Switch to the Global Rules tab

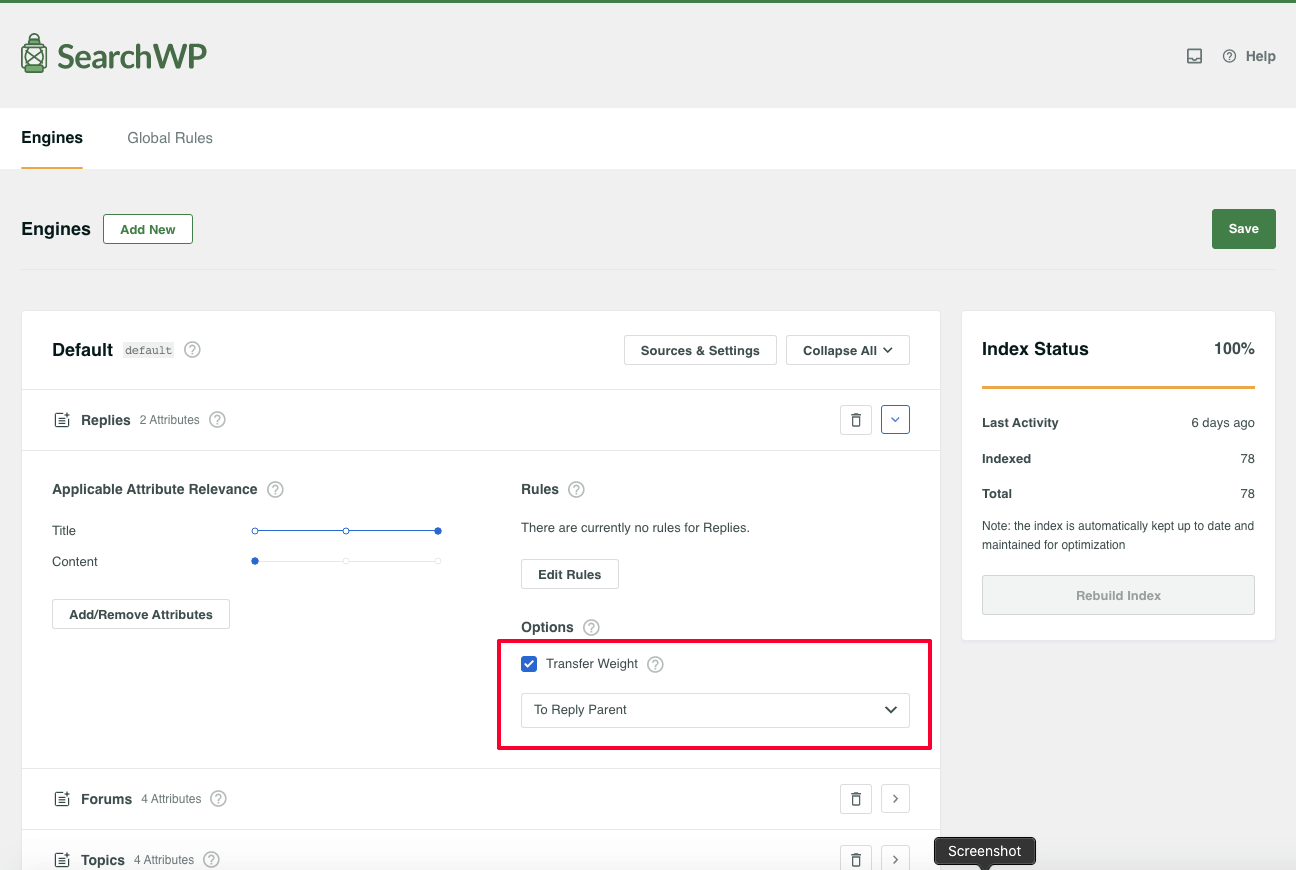pos(170,138)
